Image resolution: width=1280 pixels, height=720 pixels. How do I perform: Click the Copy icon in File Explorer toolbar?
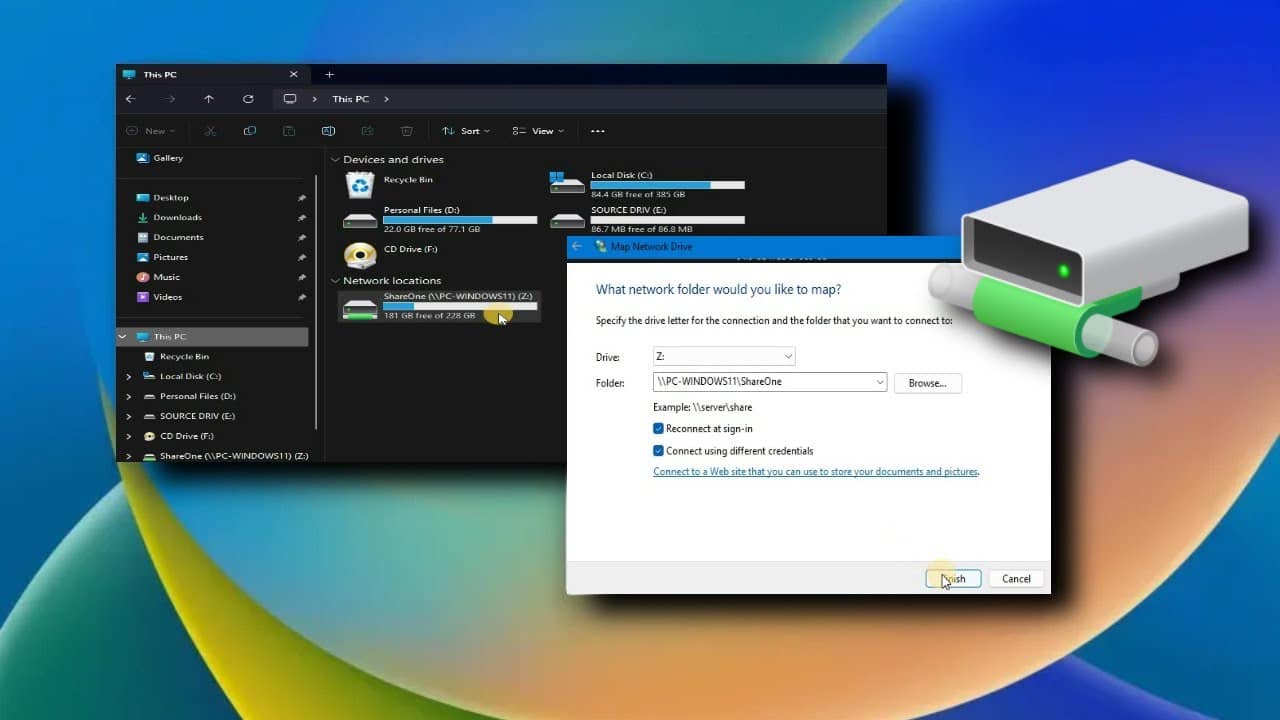(x=249, y=131)
